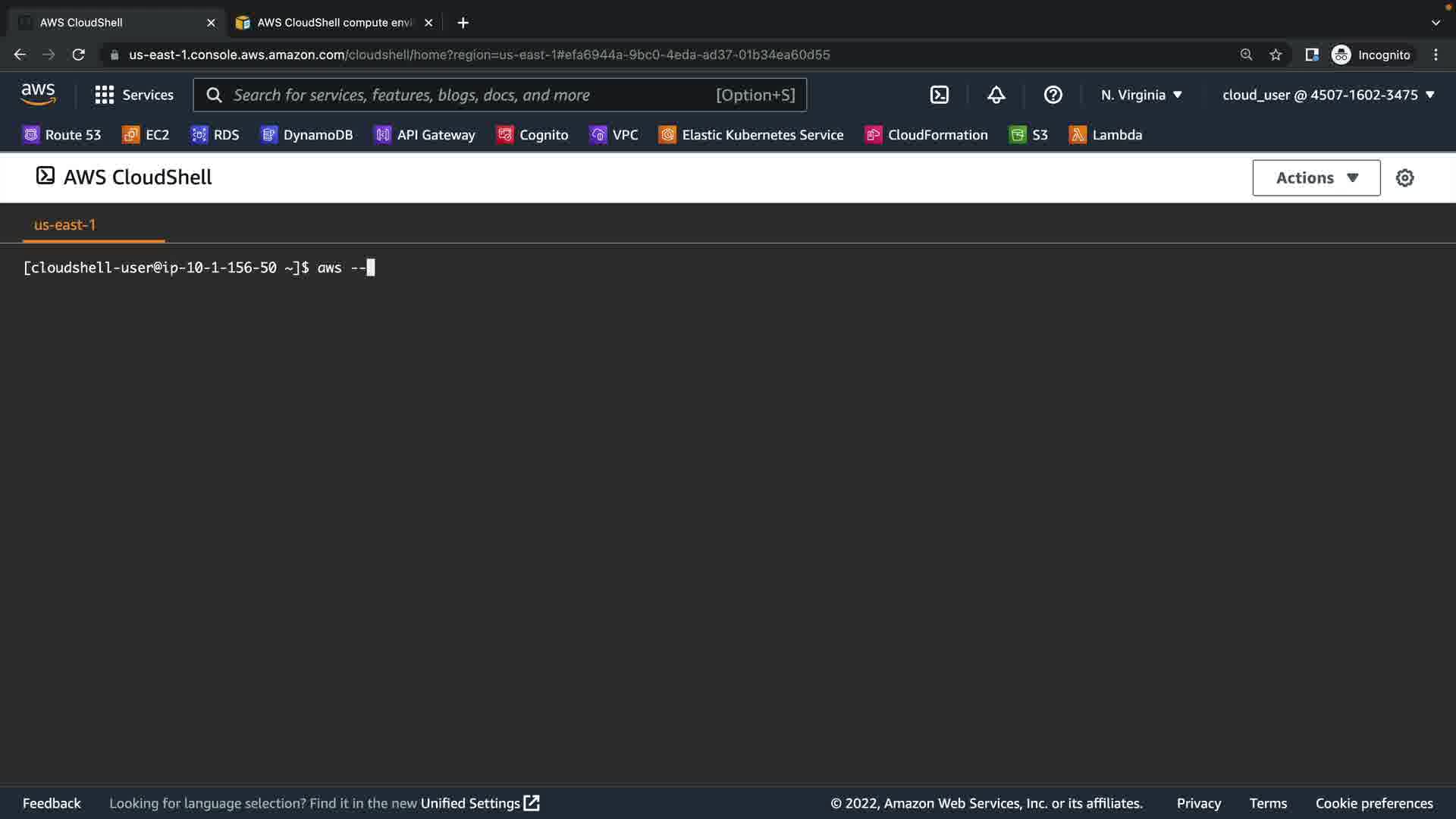Open the DynamoDB shortcut

307,135
